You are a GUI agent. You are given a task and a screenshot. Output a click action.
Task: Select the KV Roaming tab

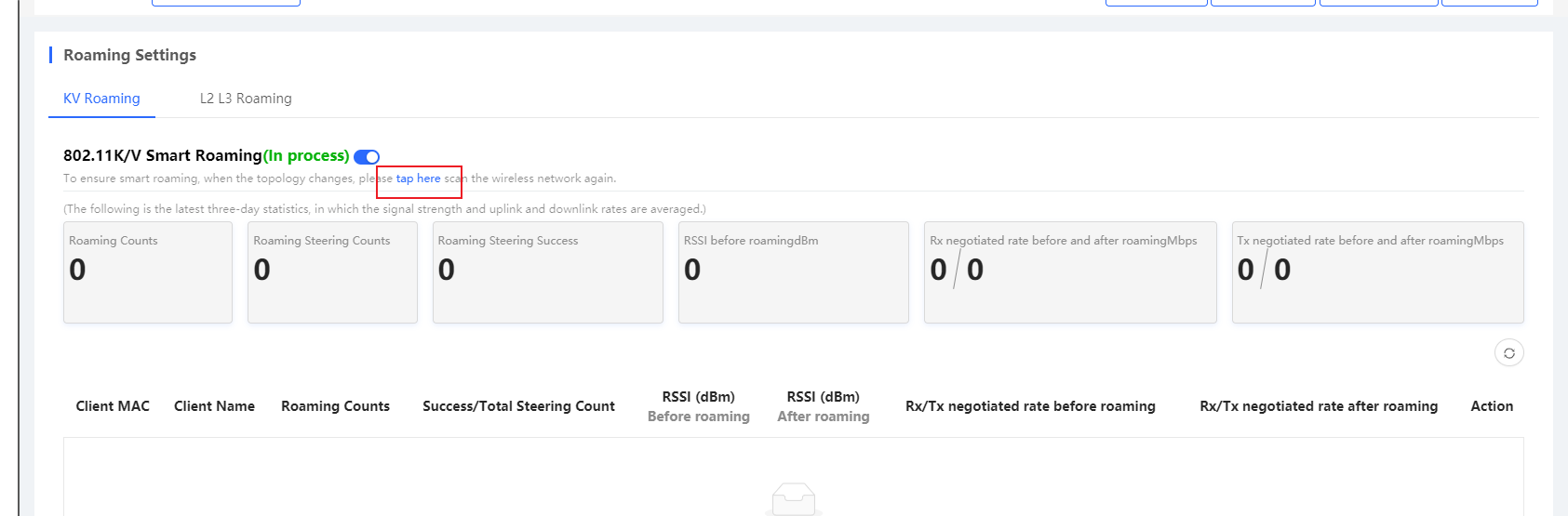click(101, 99)
